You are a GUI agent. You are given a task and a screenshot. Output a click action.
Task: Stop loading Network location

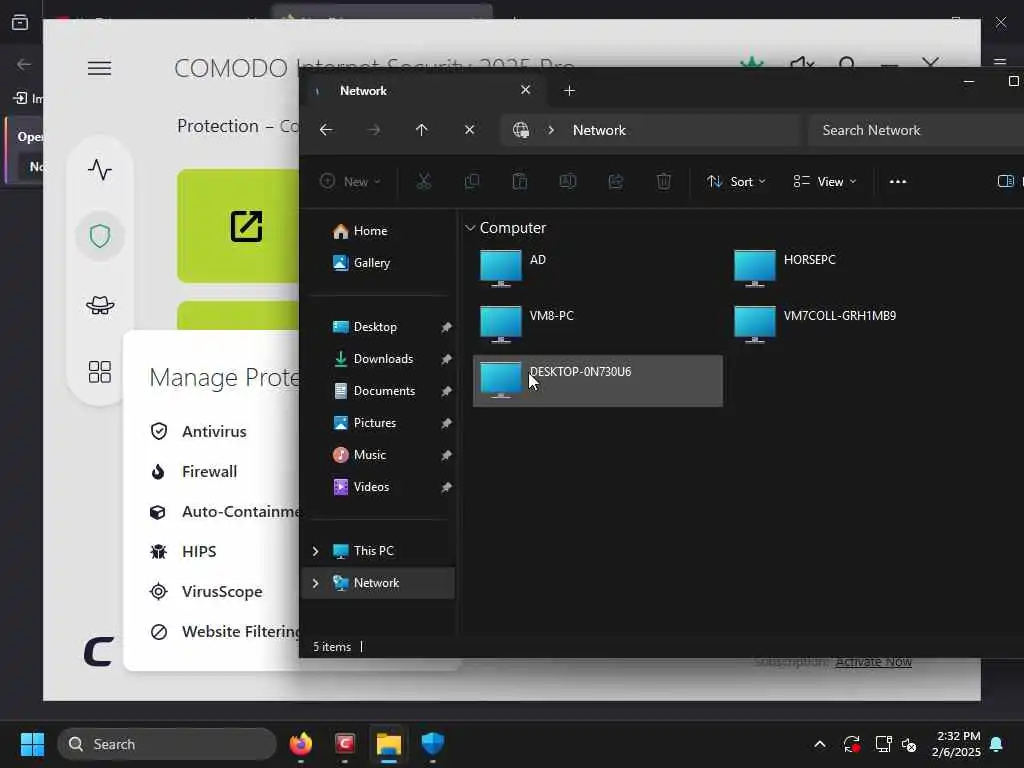(470, 130)
